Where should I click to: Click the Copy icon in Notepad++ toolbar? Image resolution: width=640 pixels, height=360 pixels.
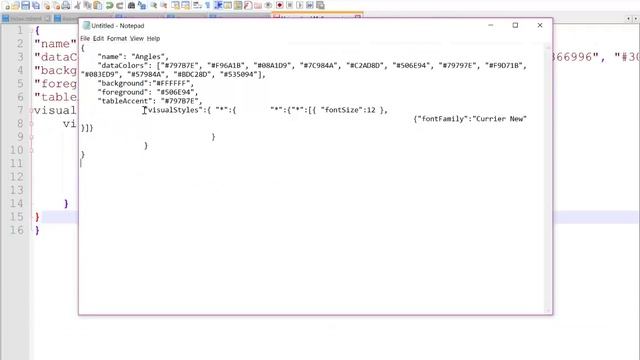click(87, 5)
